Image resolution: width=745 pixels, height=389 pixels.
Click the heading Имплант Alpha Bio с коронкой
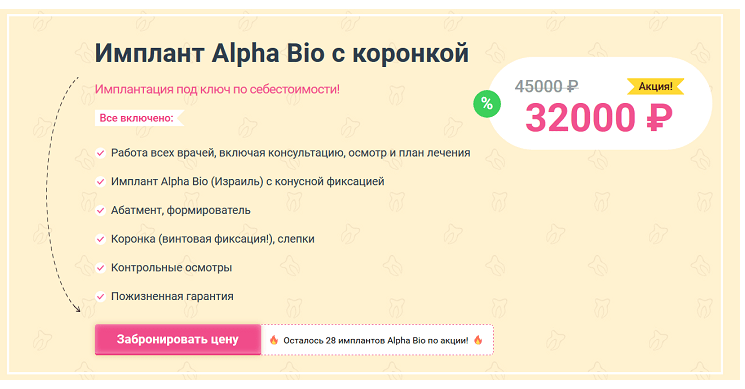(x=282, y=53)
